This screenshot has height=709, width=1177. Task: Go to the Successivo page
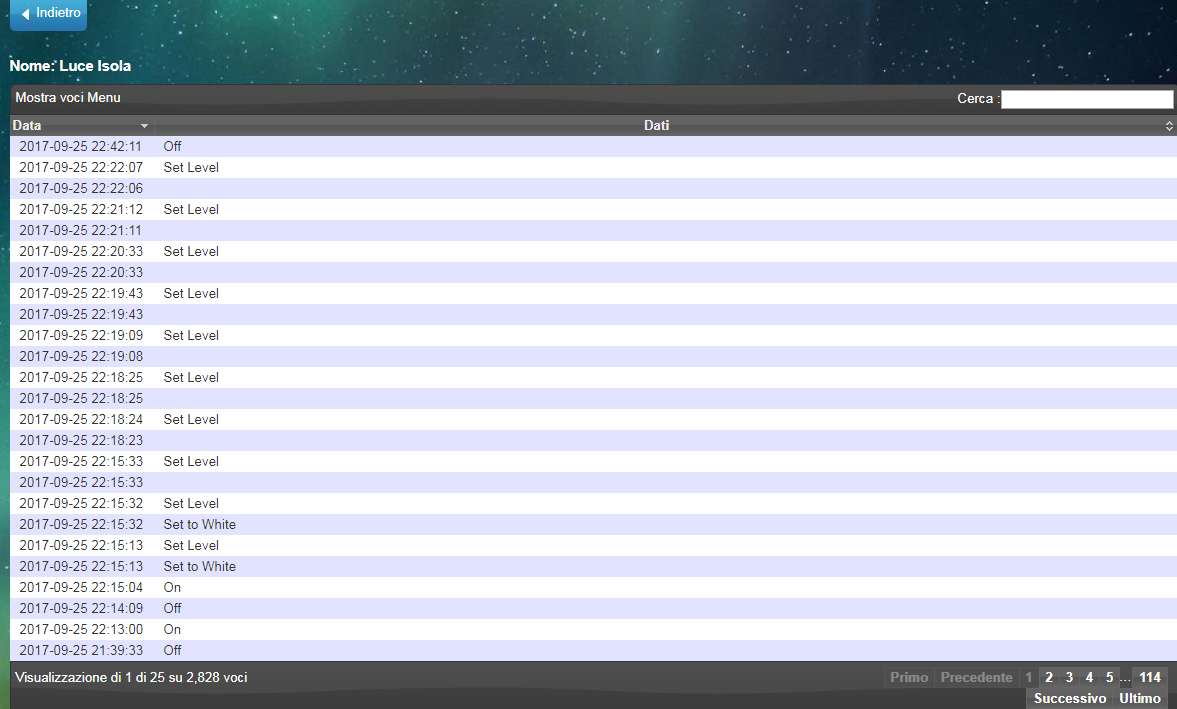[x=1070, y=698]
